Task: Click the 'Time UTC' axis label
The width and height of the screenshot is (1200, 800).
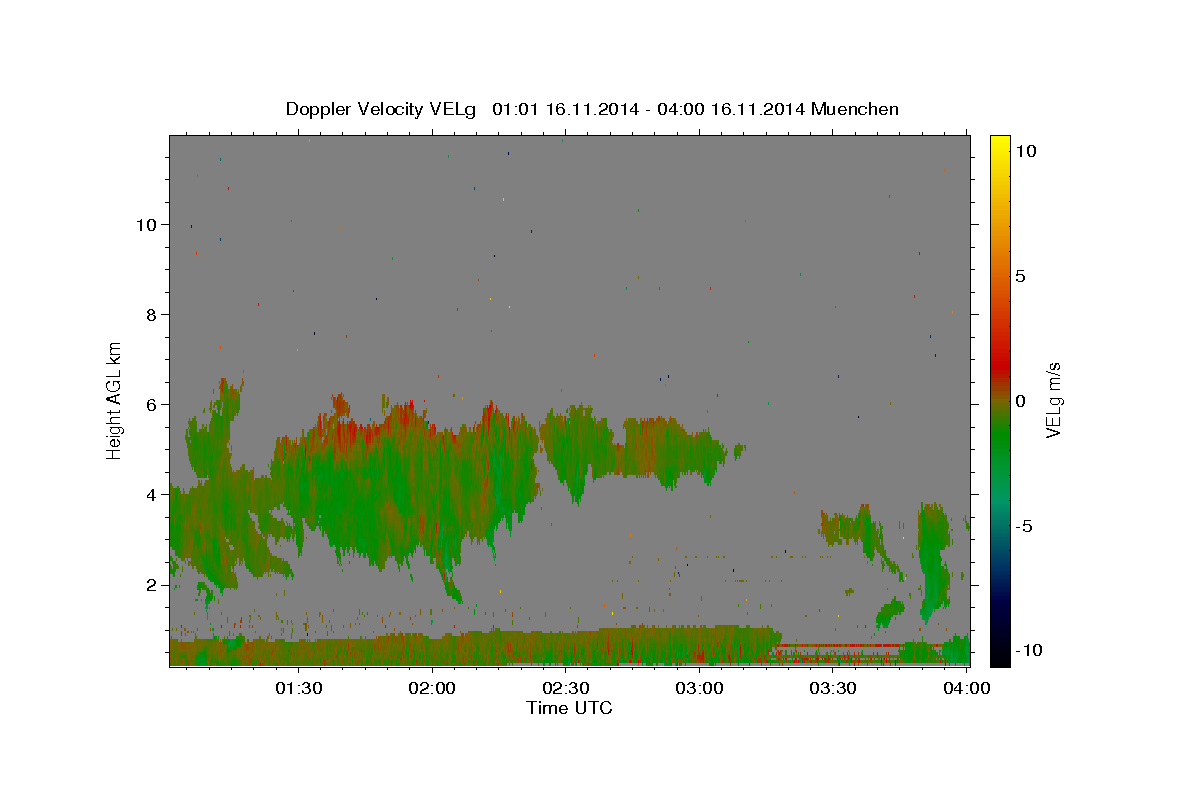Action: click(x=569, y=708)
